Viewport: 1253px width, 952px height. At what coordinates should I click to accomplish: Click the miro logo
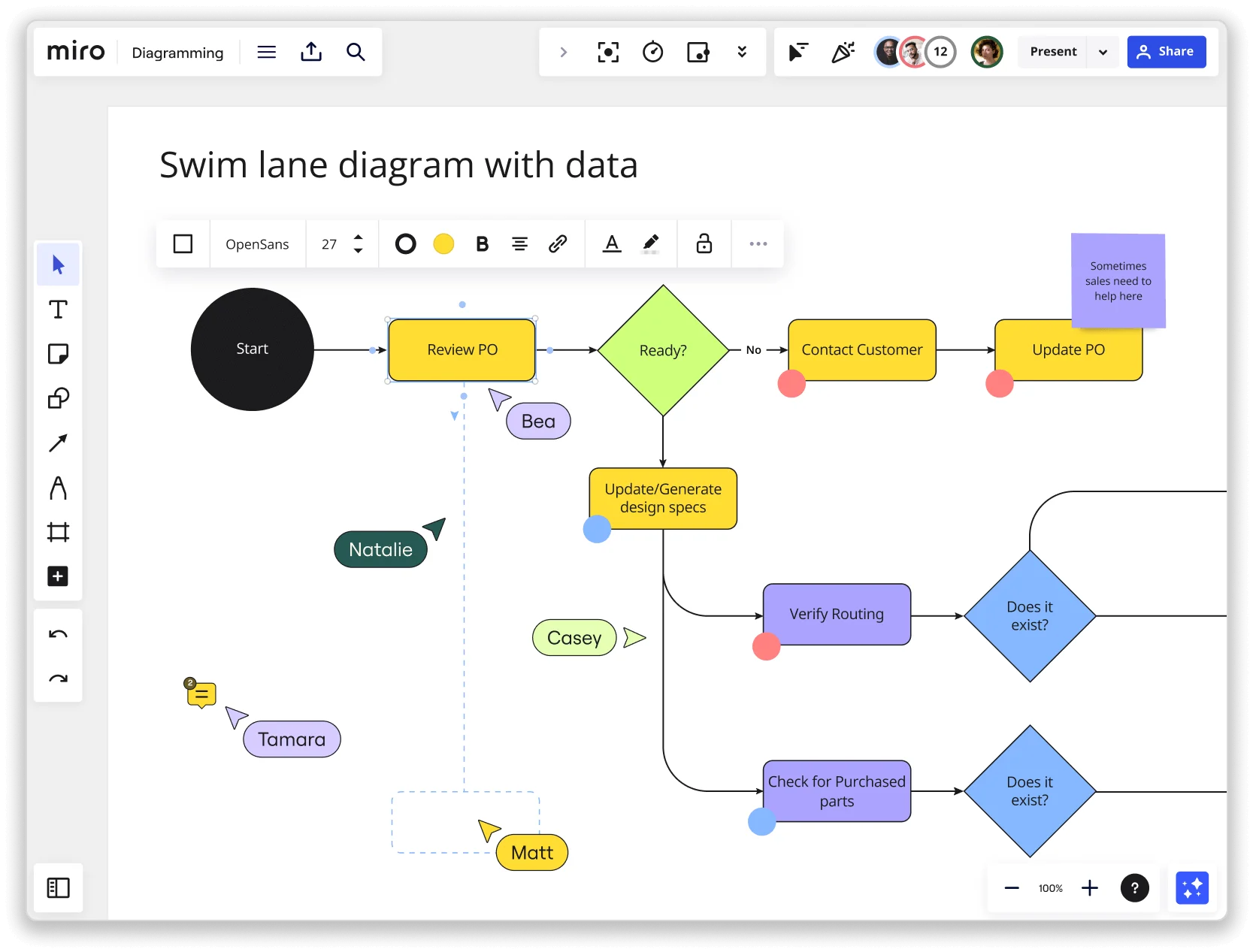pos(76,51)
